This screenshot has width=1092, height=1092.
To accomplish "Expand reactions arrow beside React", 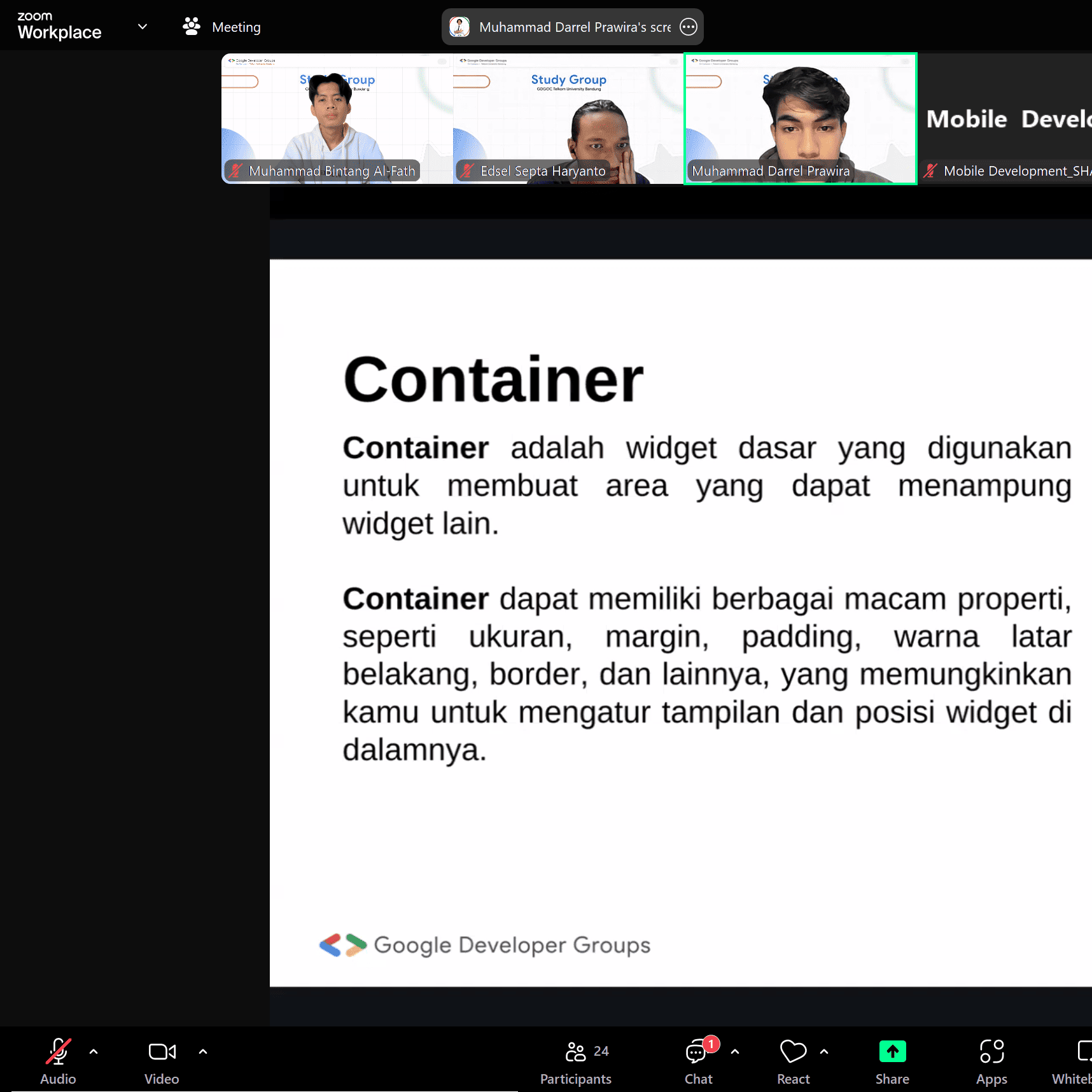I will [x=824, y=1052].
